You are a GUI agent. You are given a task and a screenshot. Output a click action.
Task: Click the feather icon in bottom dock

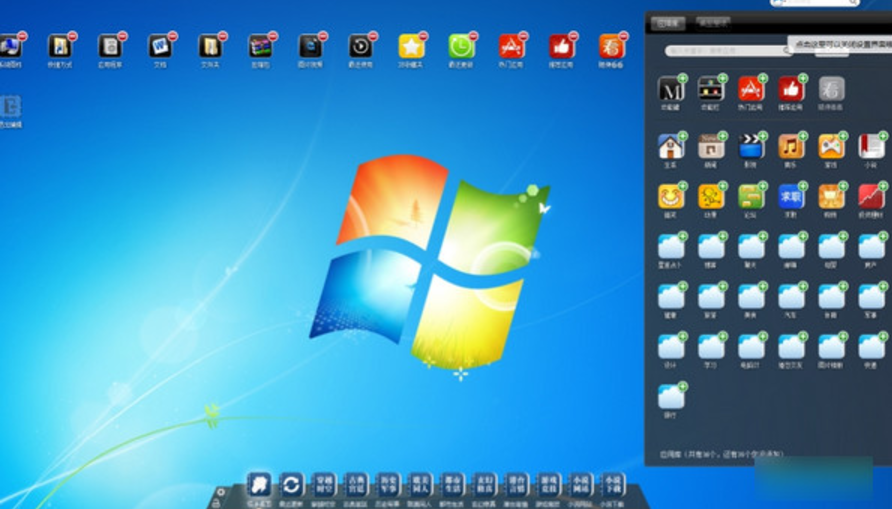259,484
